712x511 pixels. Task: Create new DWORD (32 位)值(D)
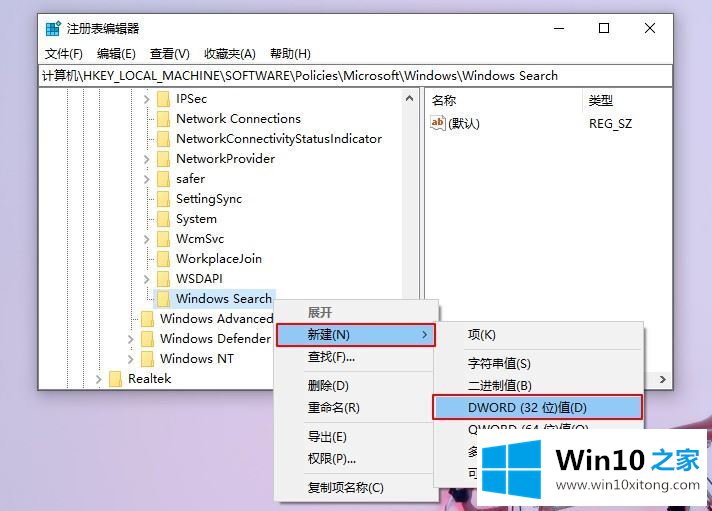[538, 407]
